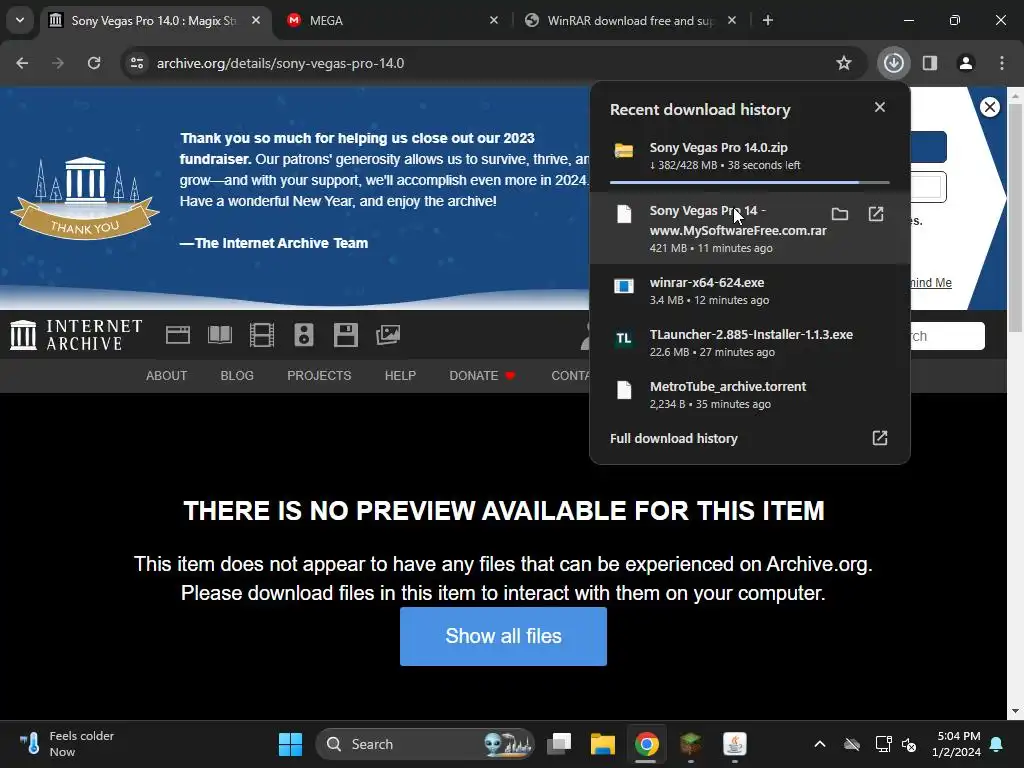Viewport: 1024px width, 768px height.
Task: Open DONATE menu item
Action: coord(482,376)
